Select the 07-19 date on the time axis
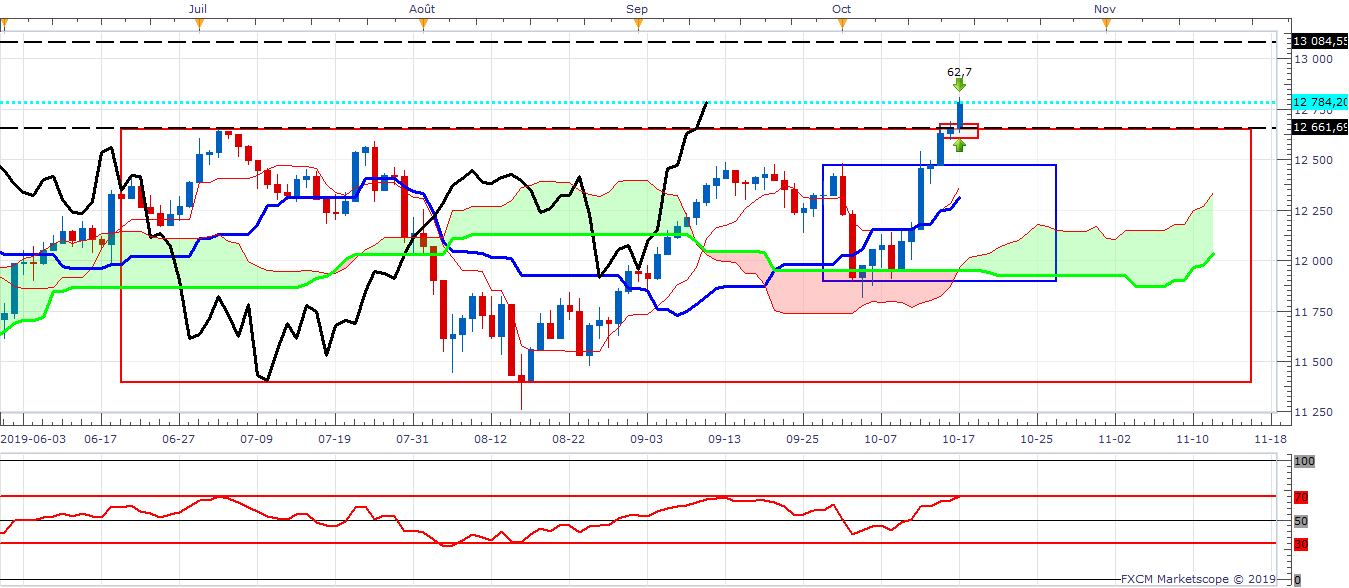Screen dimensions: 1349x588 click(x=334, y=438)
